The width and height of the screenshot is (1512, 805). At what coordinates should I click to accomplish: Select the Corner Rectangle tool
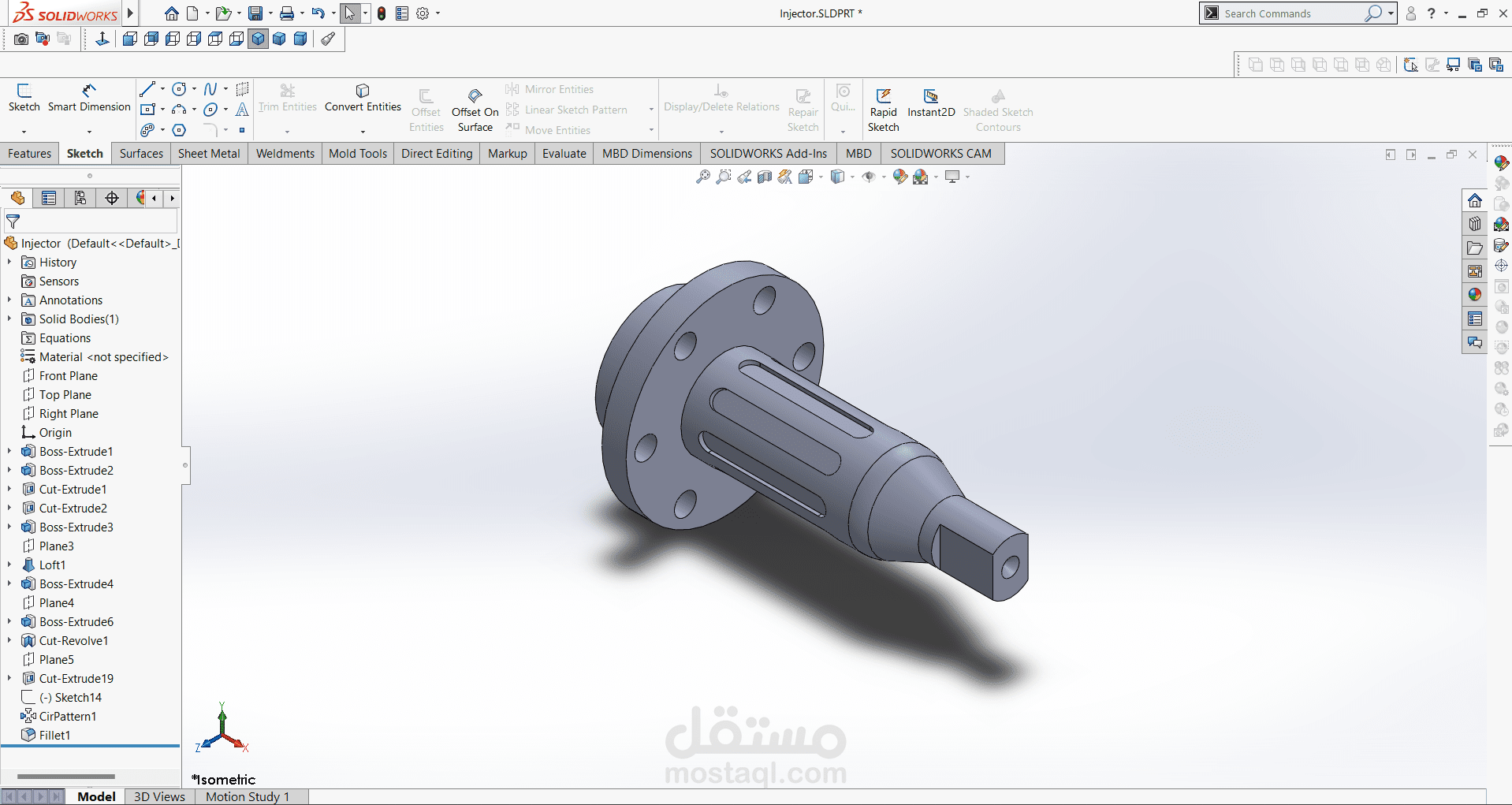[x=147, y=110]
